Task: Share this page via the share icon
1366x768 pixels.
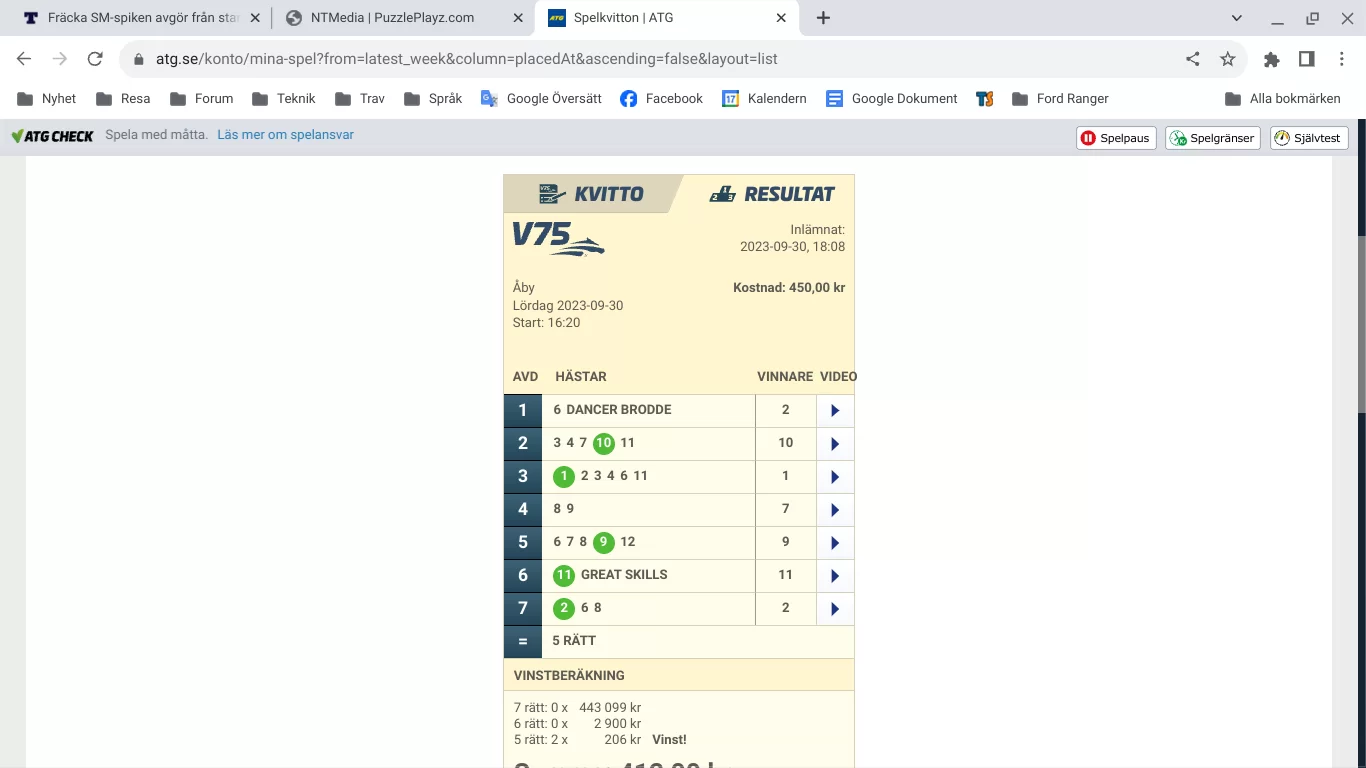Action: (x=1193, y=59)
